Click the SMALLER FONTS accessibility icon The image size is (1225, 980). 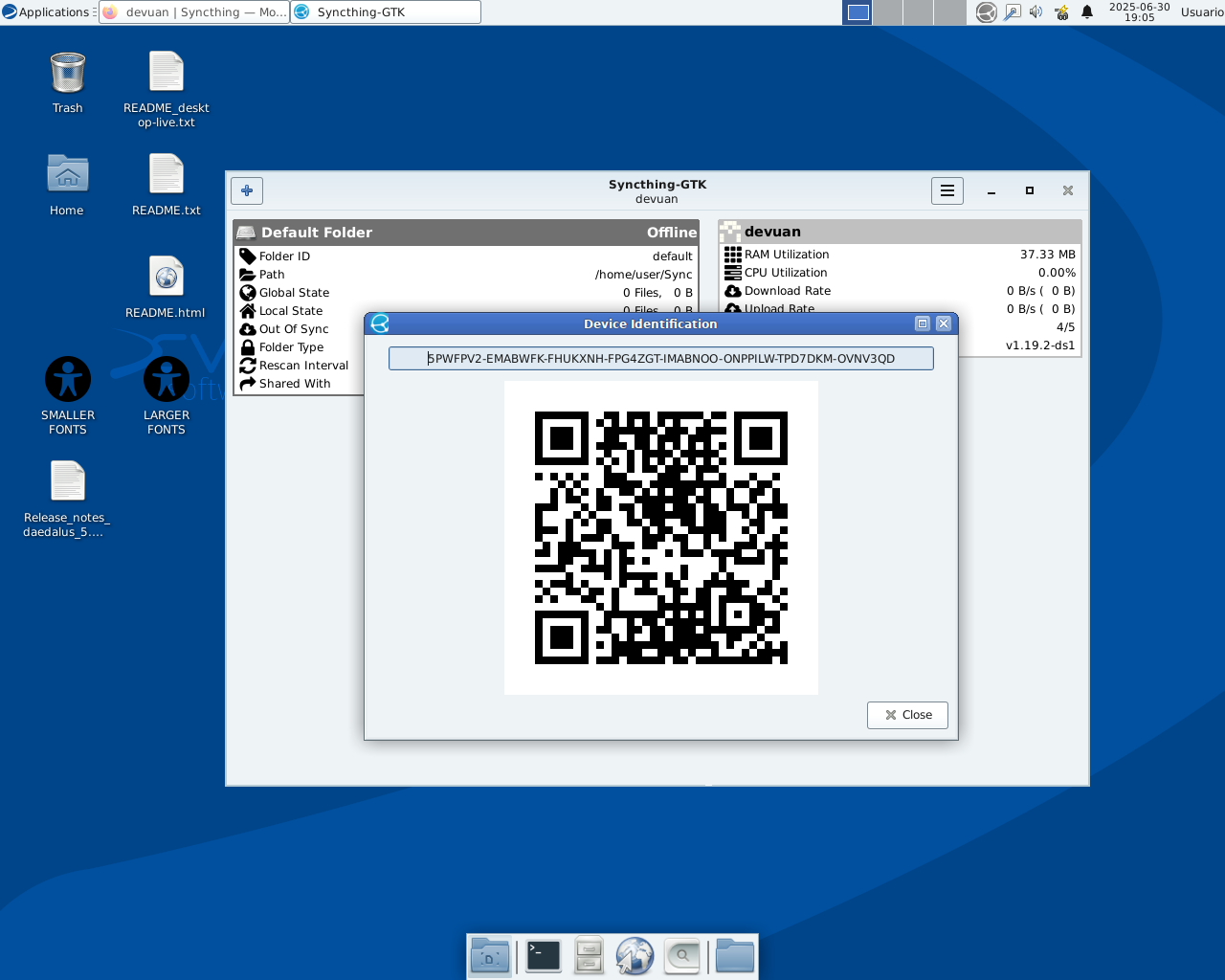pos(68,380)
